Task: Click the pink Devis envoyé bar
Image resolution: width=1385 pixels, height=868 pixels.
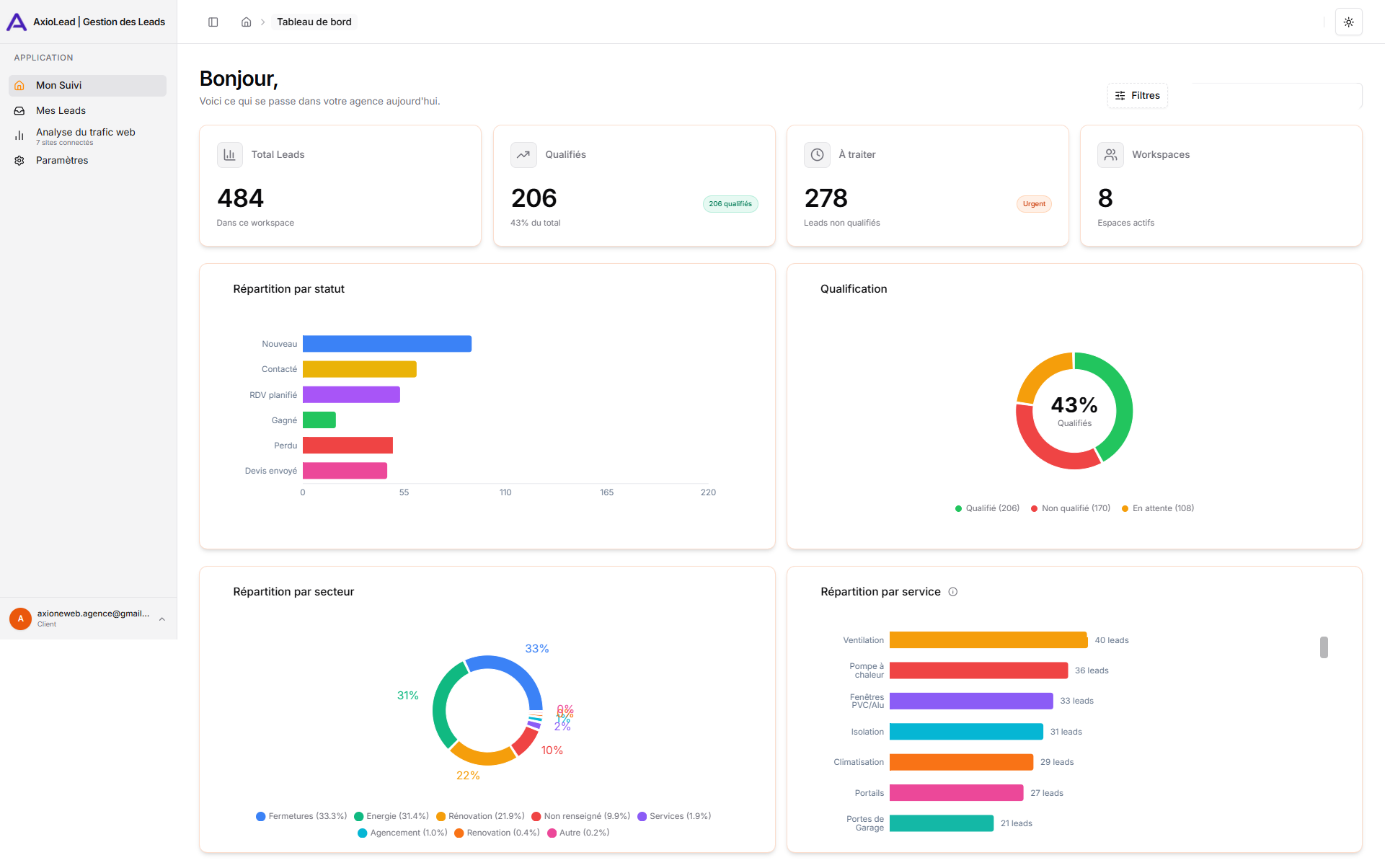Action: point(345,471)
